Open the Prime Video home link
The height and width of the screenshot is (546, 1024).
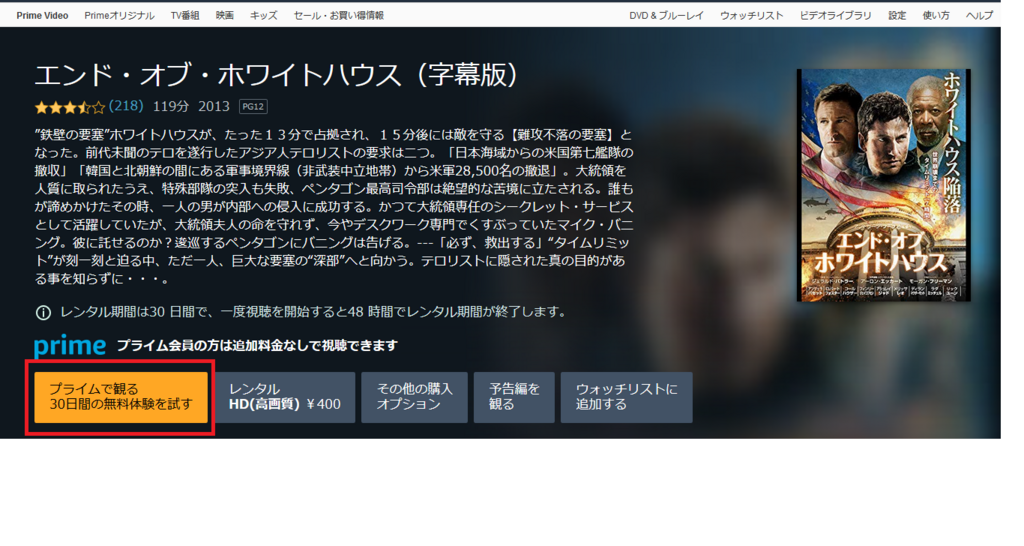tap(42, 16)
